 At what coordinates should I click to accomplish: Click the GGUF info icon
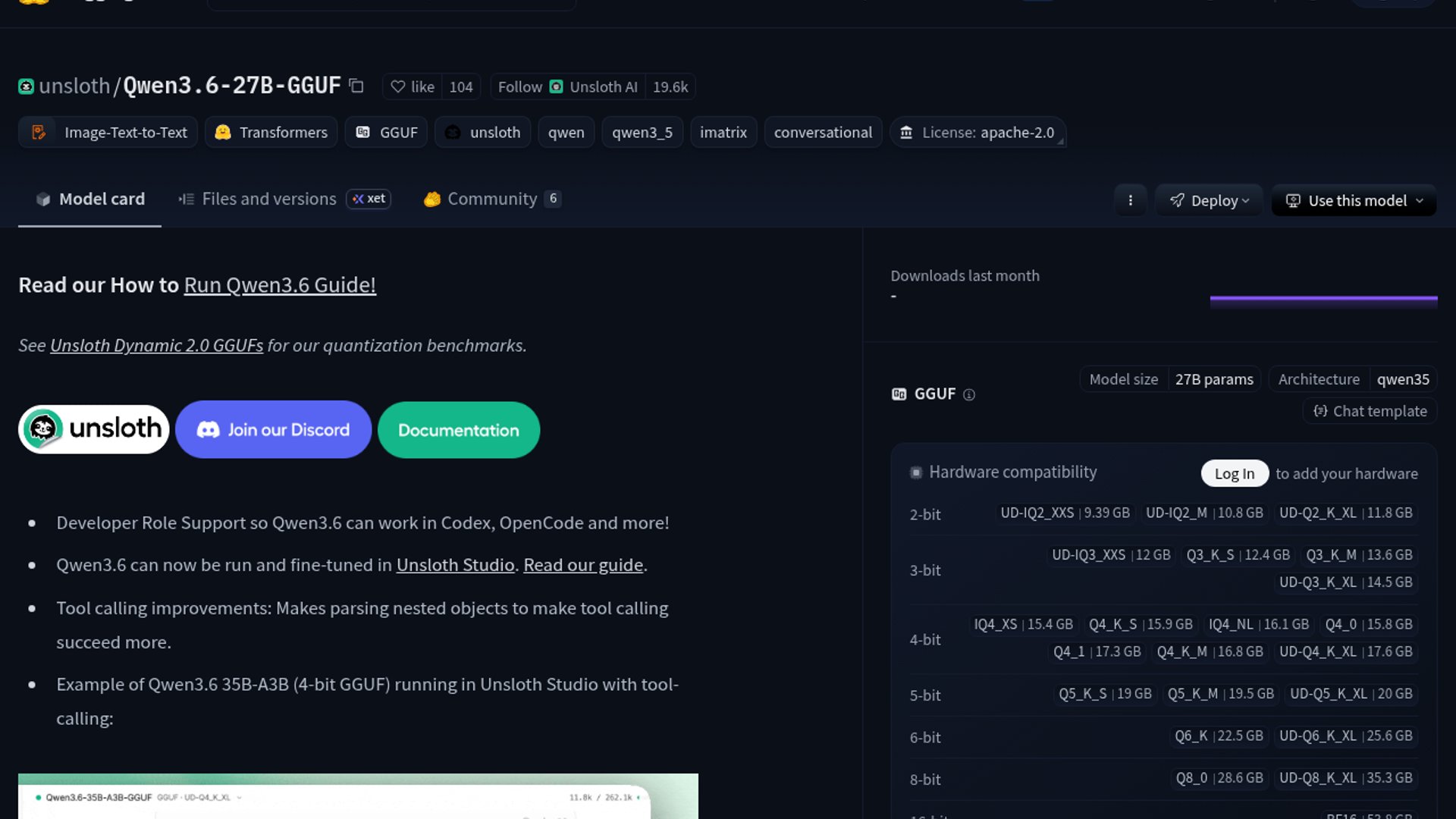click(x=968, y=394)
